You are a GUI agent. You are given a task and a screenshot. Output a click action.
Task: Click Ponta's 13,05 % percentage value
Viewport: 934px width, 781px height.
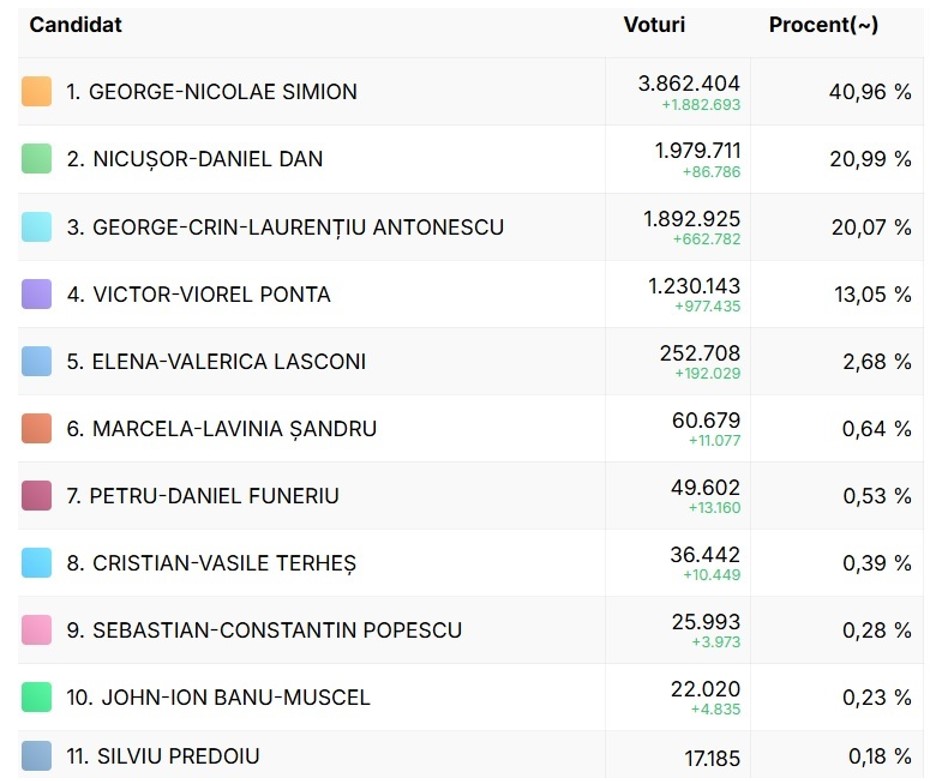871,294
